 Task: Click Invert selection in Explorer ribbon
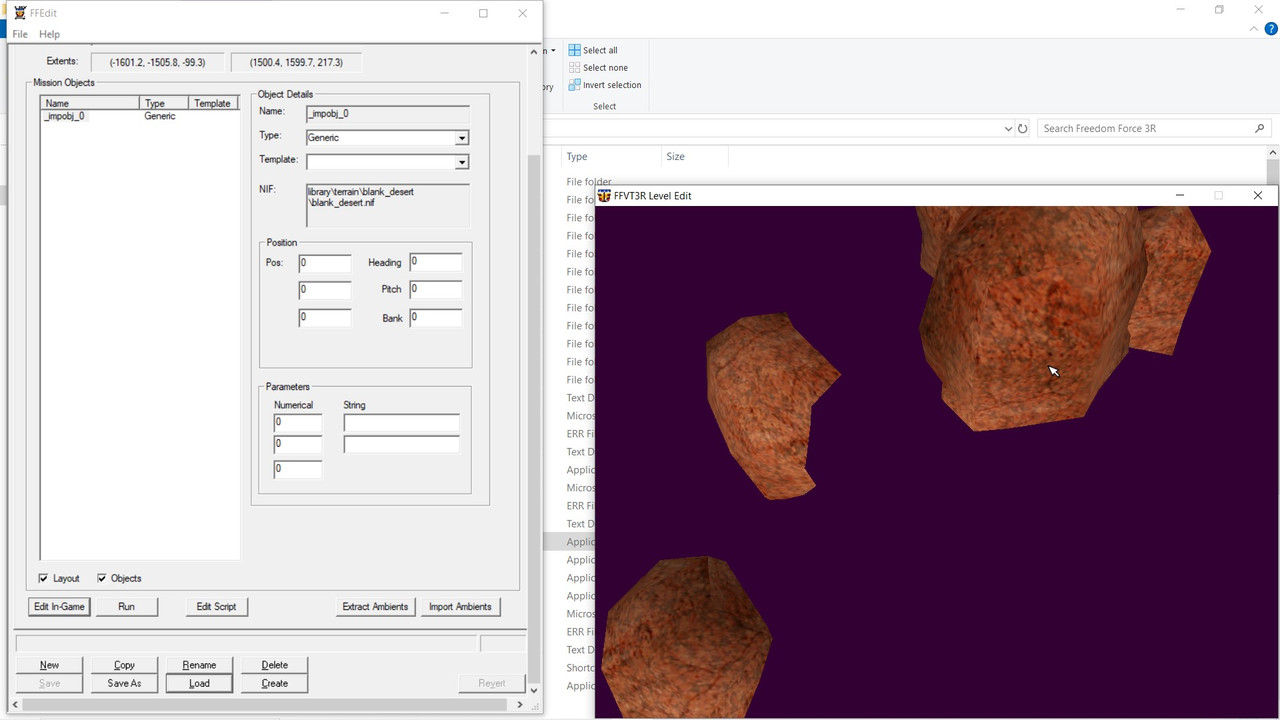[x=605, y=85]
